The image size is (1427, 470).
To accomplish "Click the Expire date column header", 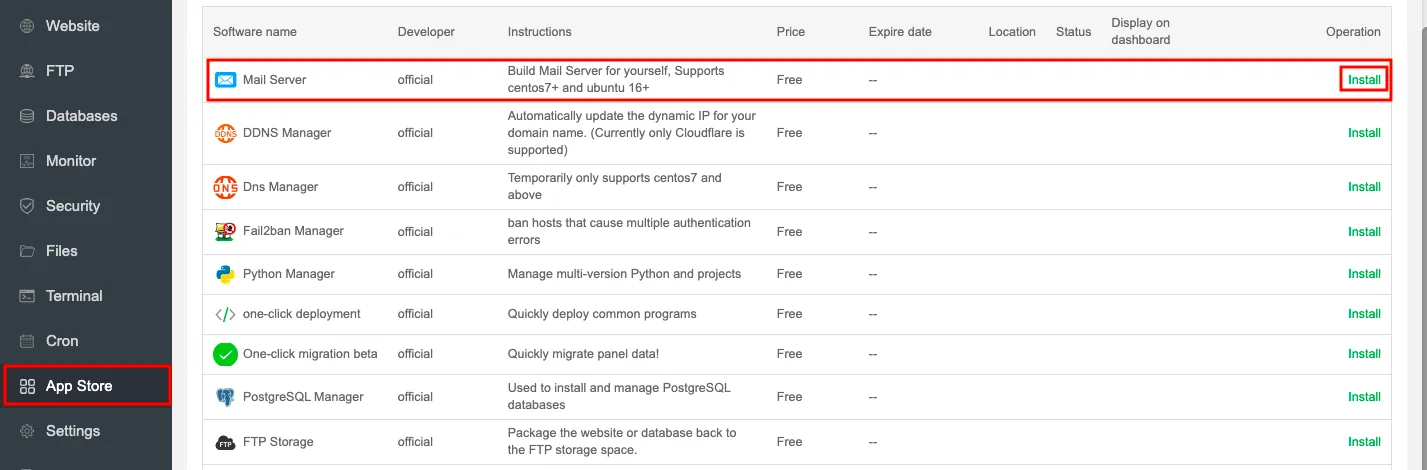I will (900, 32).
